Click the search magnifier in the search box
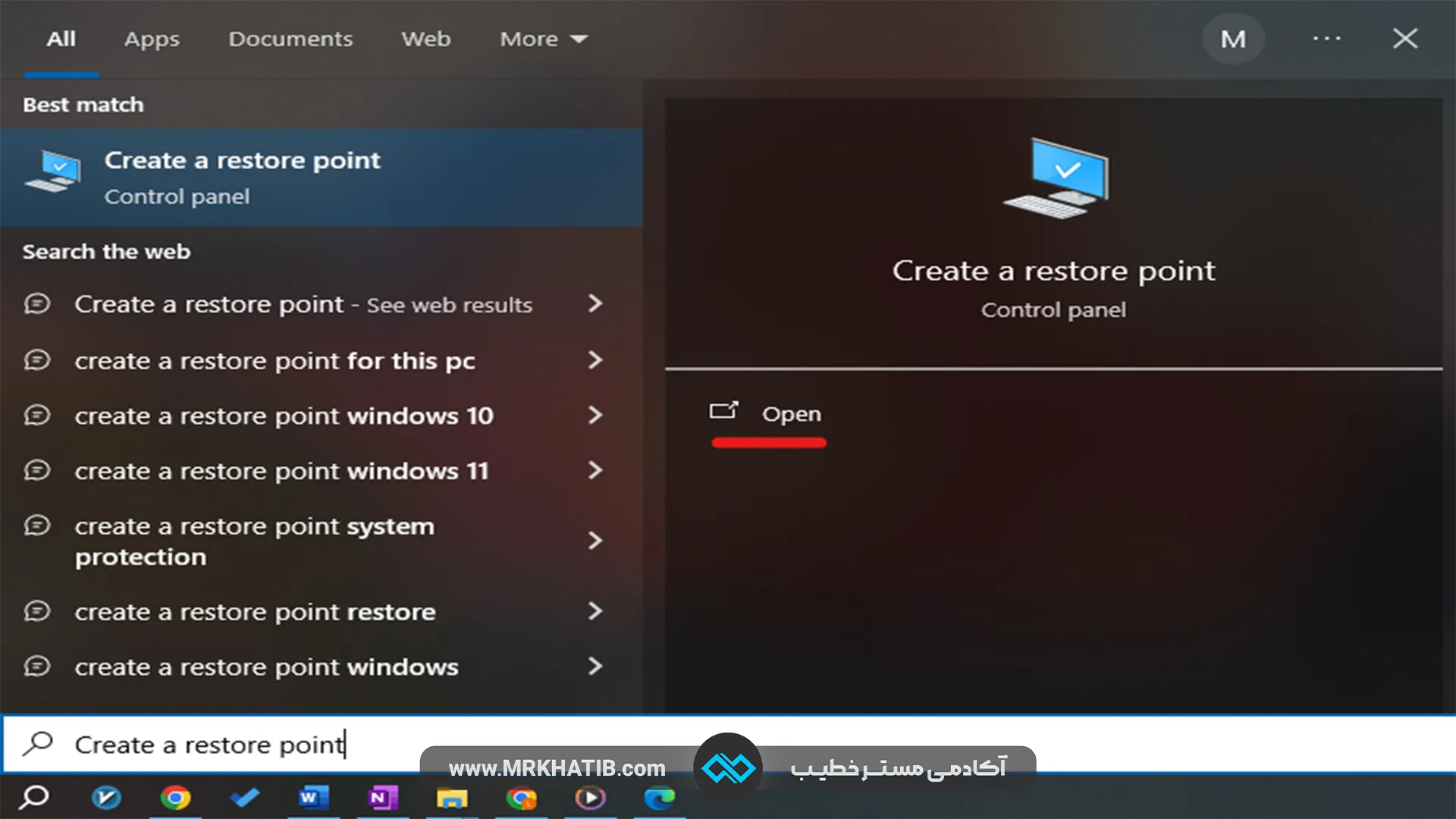The height and width of the screenshot is (819, 1456). pos(35,744)
